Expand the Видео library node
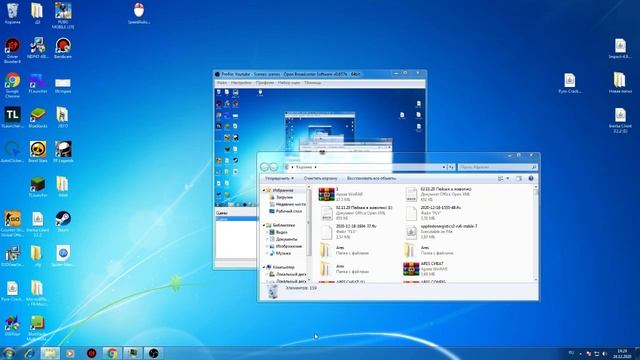 click(x=267, y=232)
